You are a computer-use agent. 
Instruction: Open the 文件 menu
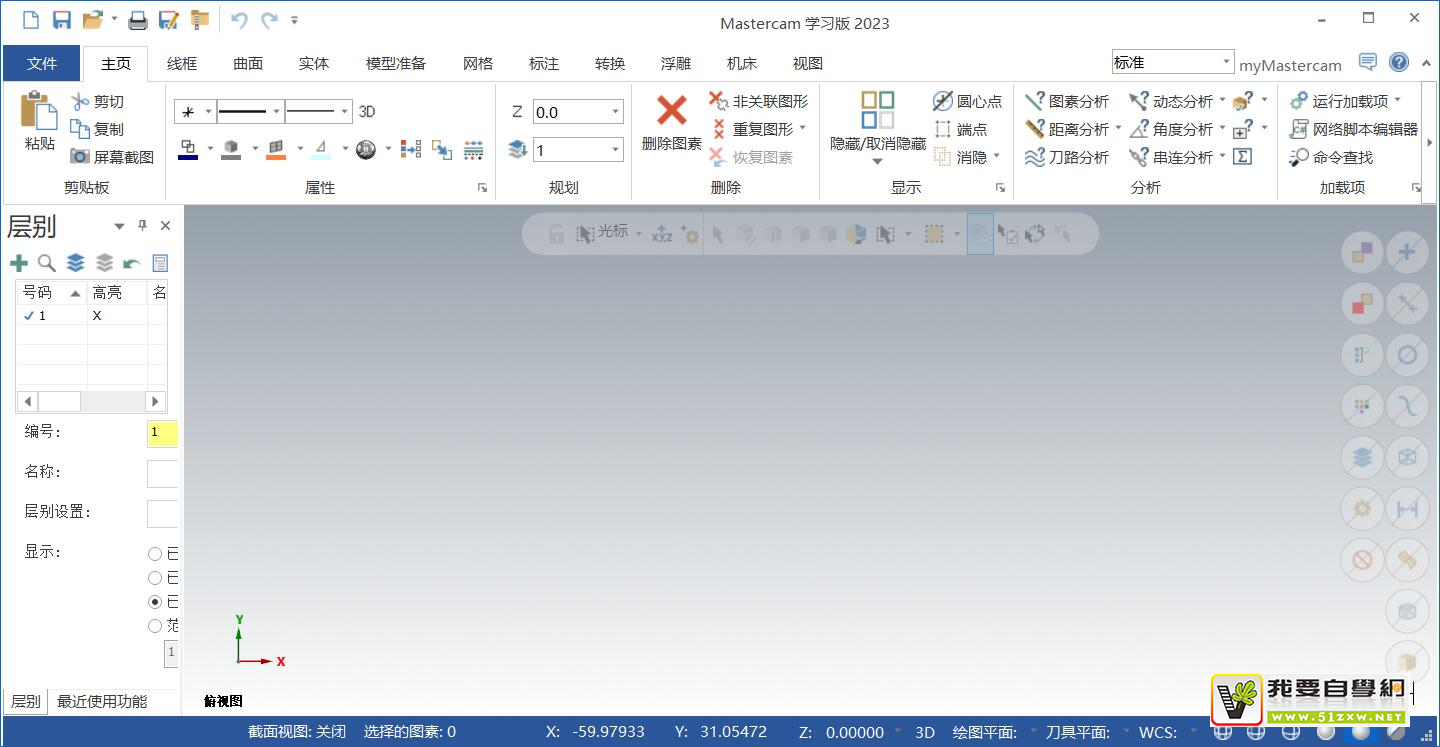(x=42, y=63)
